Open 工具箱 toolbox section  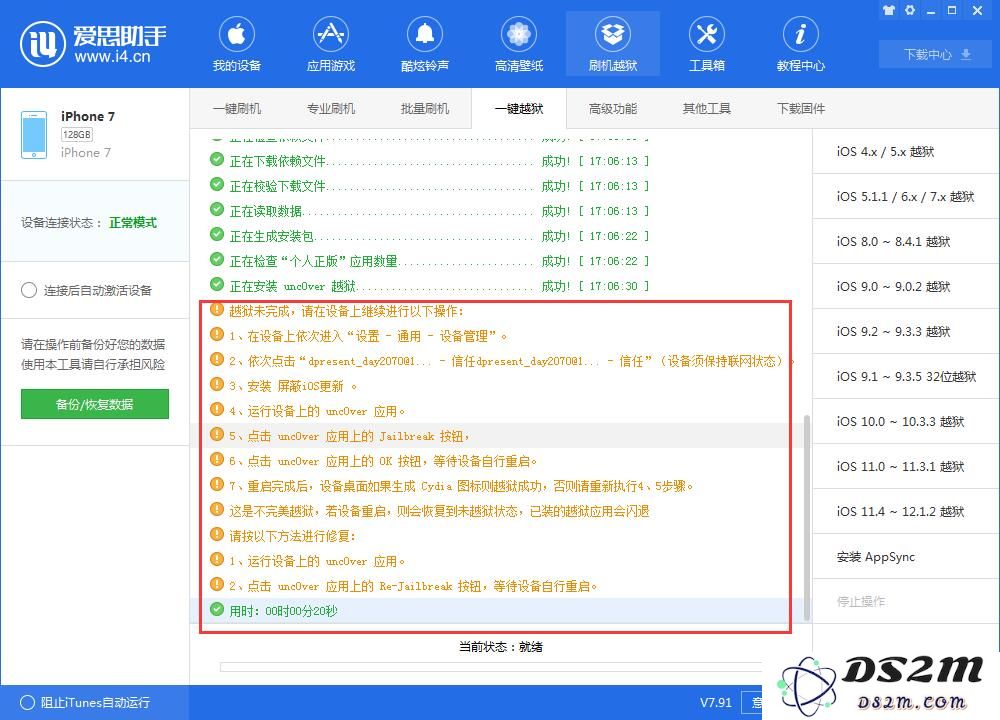pos(707,44)
